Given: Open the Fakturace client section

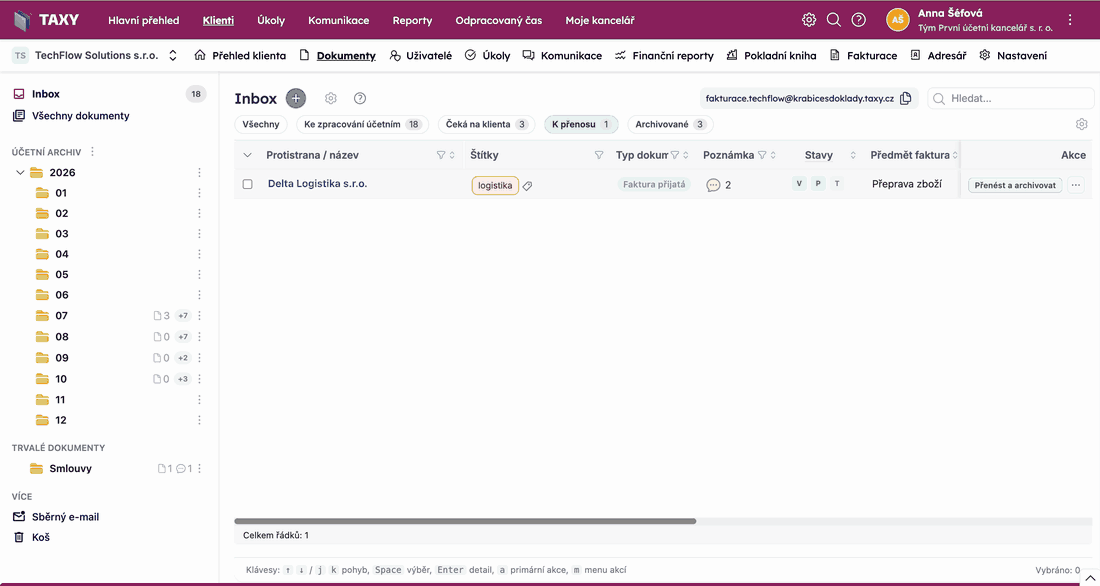Looking at the screenshot, I should 863,55.
